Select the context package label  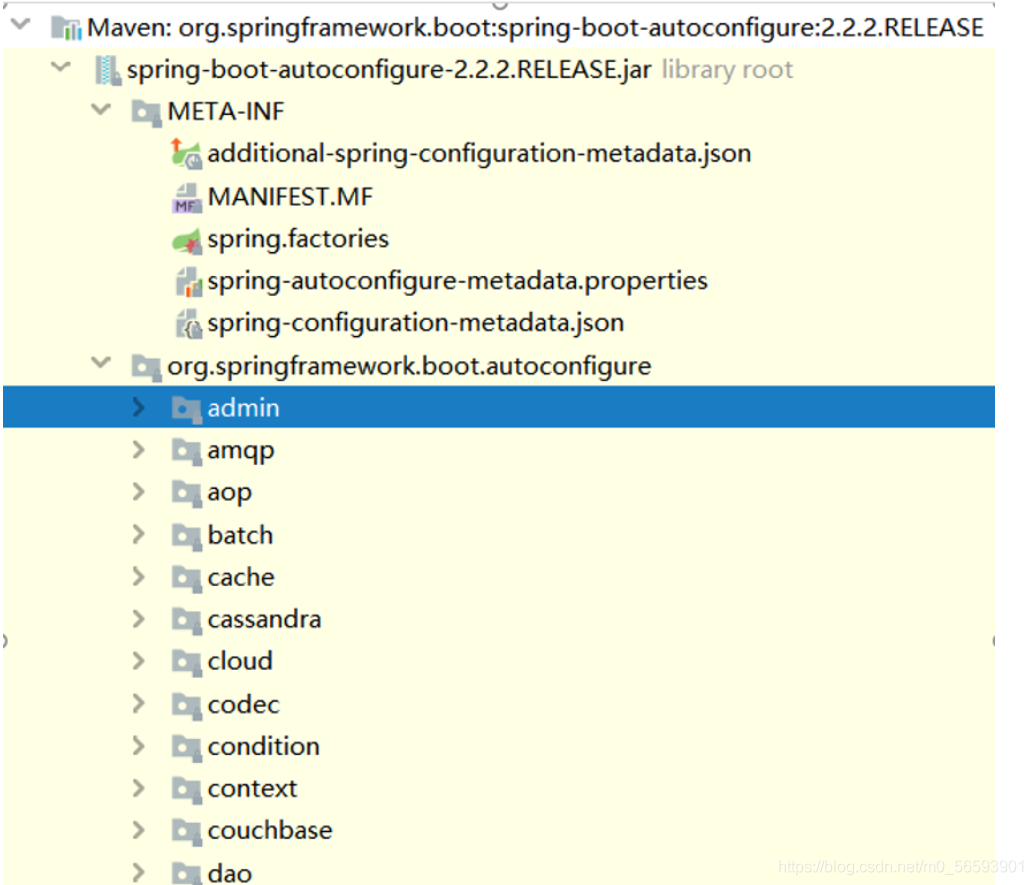tap(252, 789)
